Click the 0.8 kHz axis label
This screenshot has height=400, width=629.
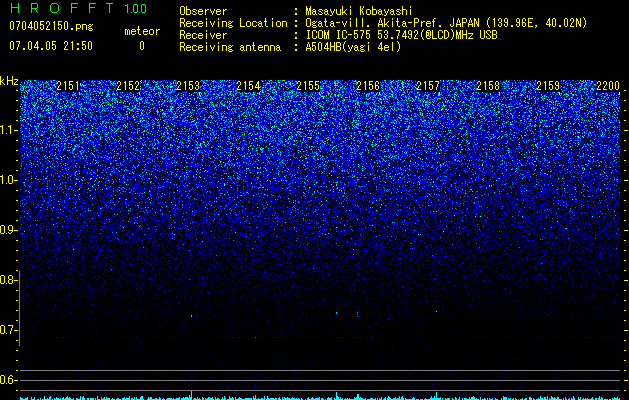pos(7,280)
